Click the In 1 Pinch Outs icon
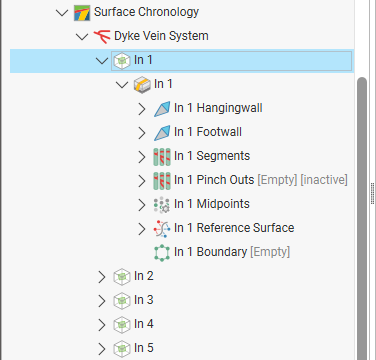This screenshot has width=376, height=360. click(162, 181)
